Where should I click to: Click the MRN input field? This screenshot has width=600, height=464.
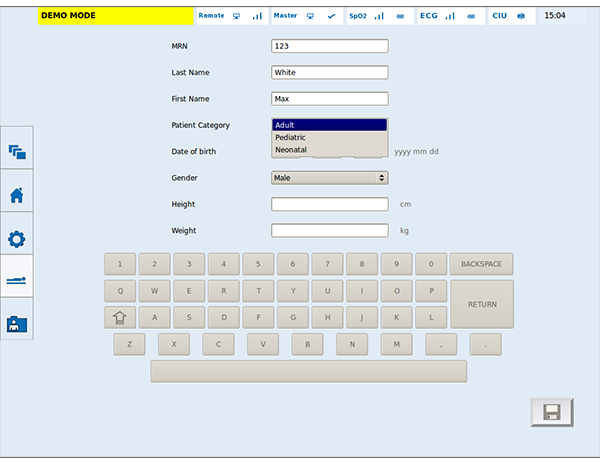(329, 46)
